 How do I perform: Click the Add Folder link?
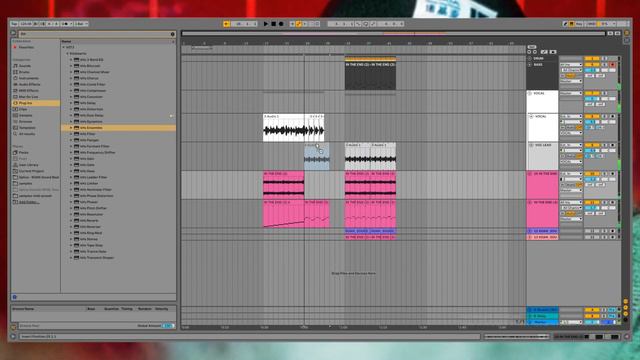pyautogui.click(x=29, y=202)
